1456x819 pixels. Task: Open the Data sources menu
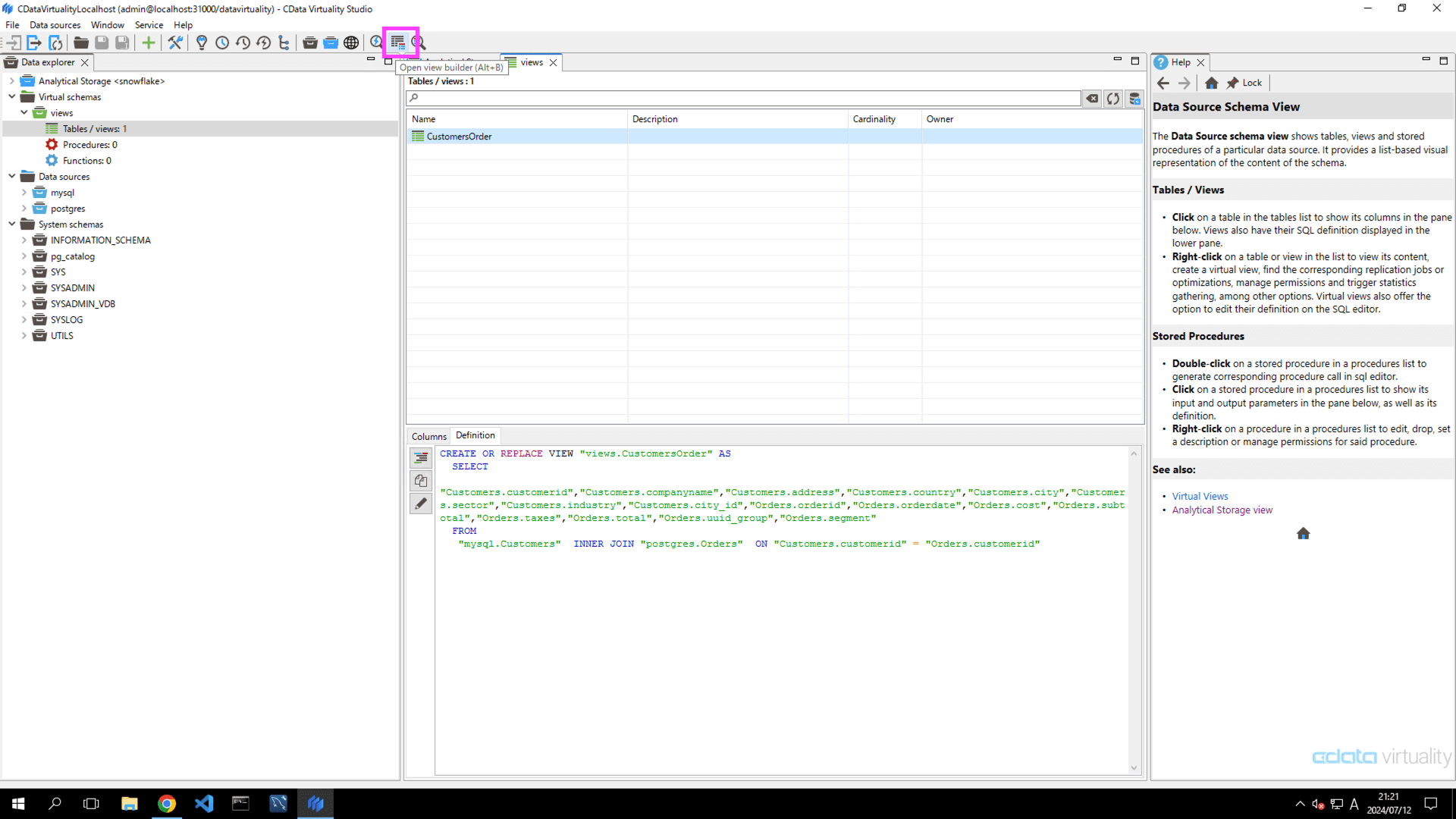click(x=54, y=24)
